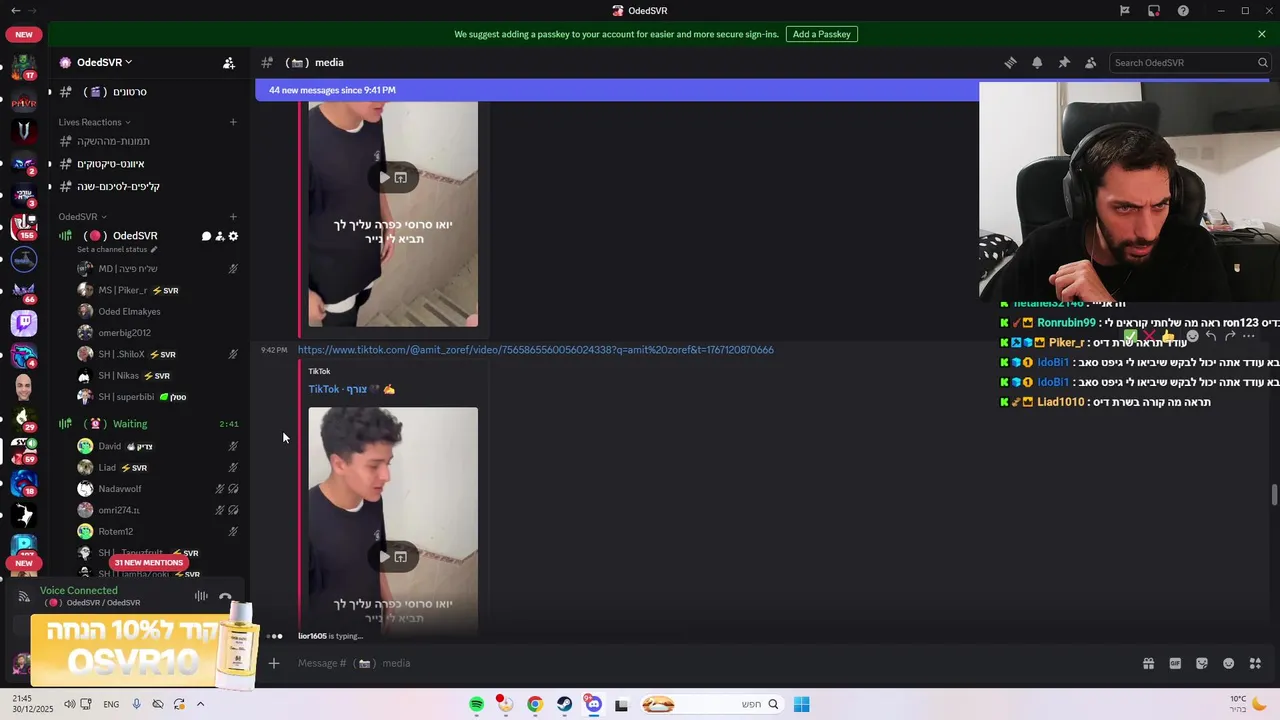
Task: Join the Waiting voice channel
Action: coord(146,424)
